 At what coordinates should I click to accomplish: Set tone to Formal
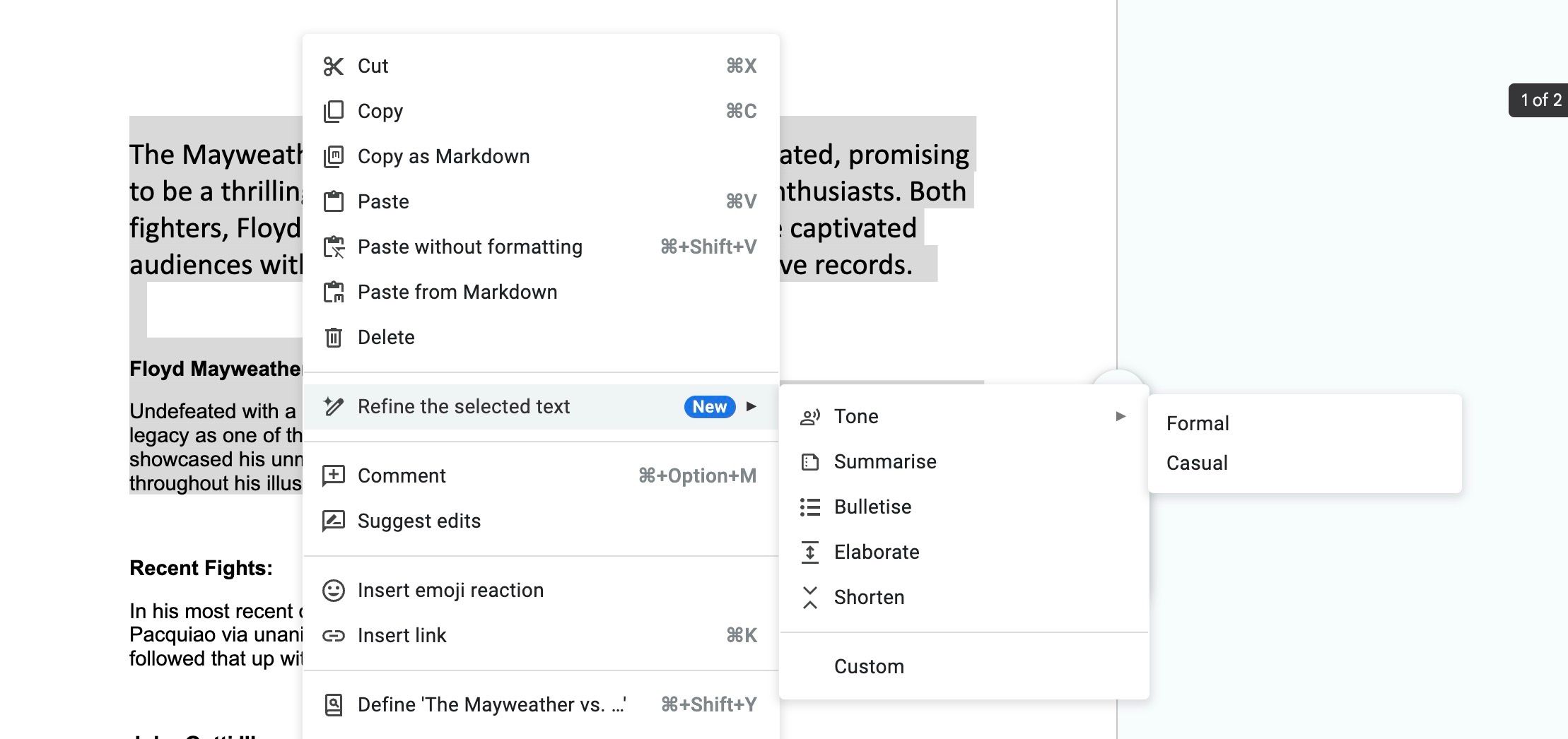pyautogui.click(x=1305, y=423)
